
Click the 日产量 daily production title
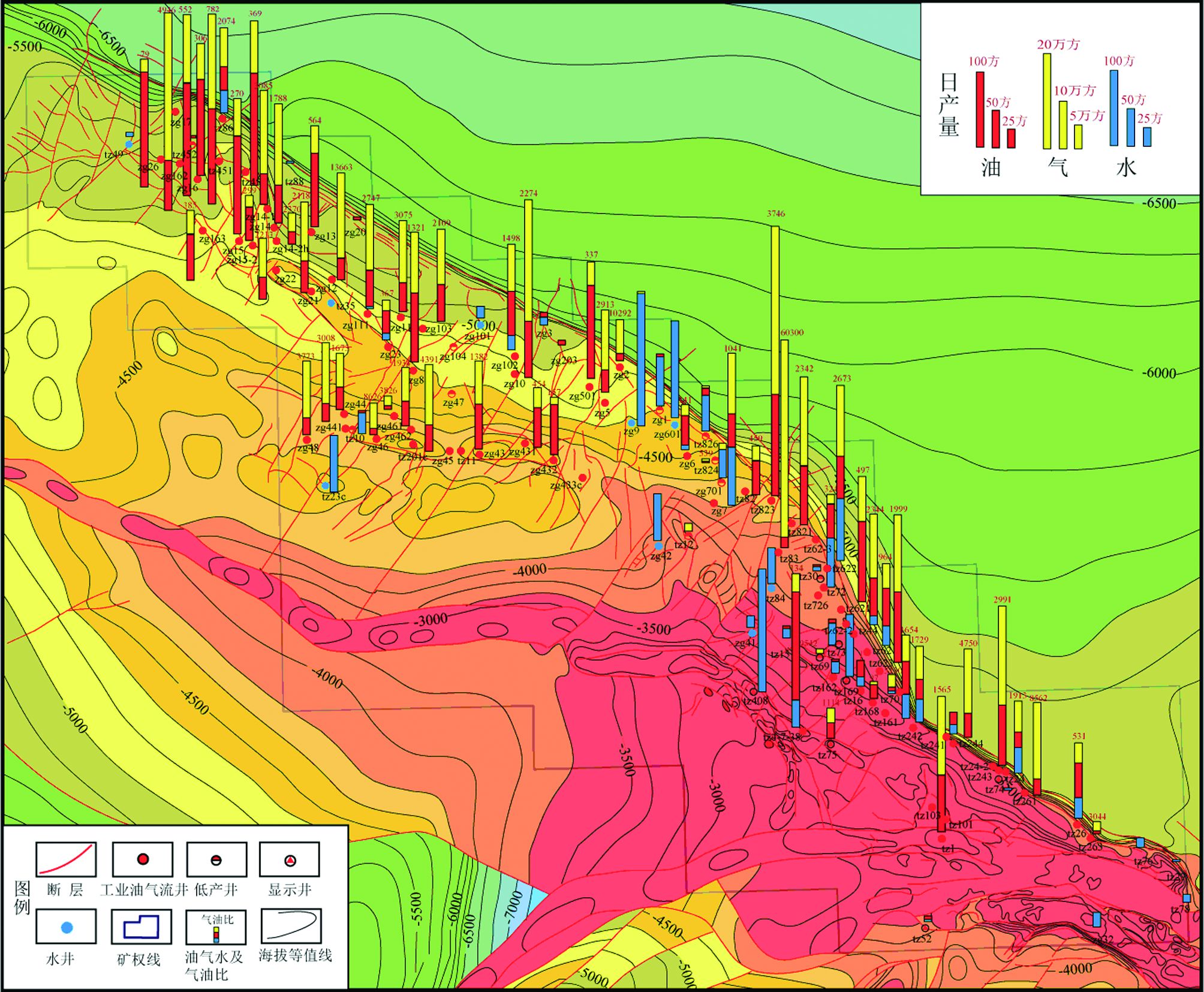click(x=949, y=106)
